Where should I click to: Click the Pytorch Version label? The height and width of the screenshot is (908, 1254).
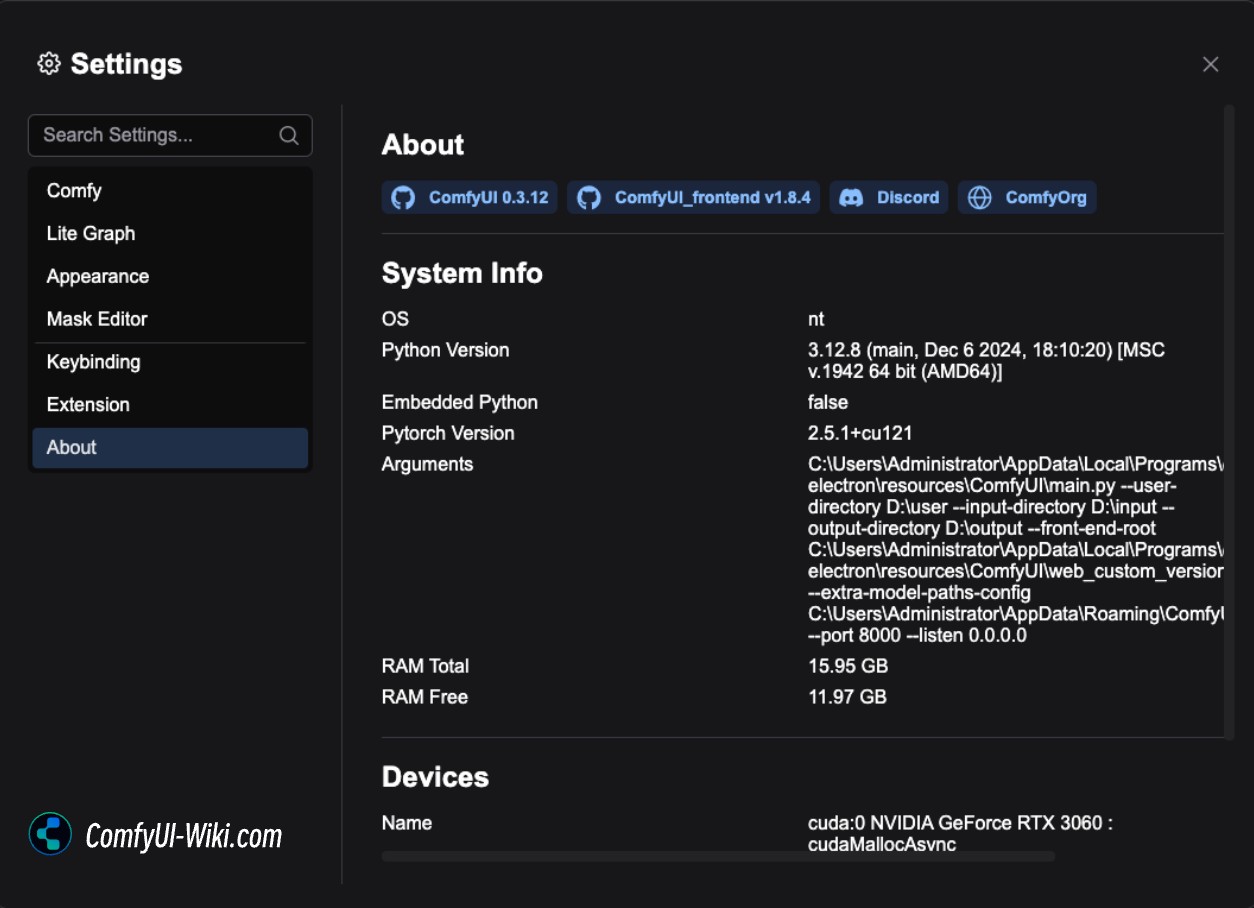tap(448, 433)
